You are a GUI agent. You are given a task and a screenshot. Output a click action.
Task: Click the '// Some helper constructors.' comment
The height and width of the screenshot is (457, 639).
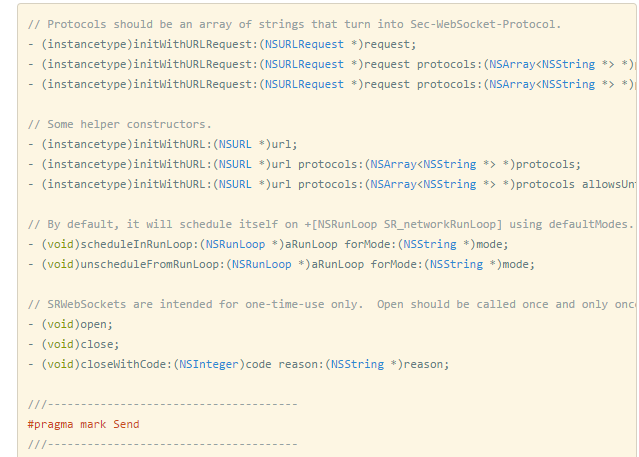click(x=119, y=124)
